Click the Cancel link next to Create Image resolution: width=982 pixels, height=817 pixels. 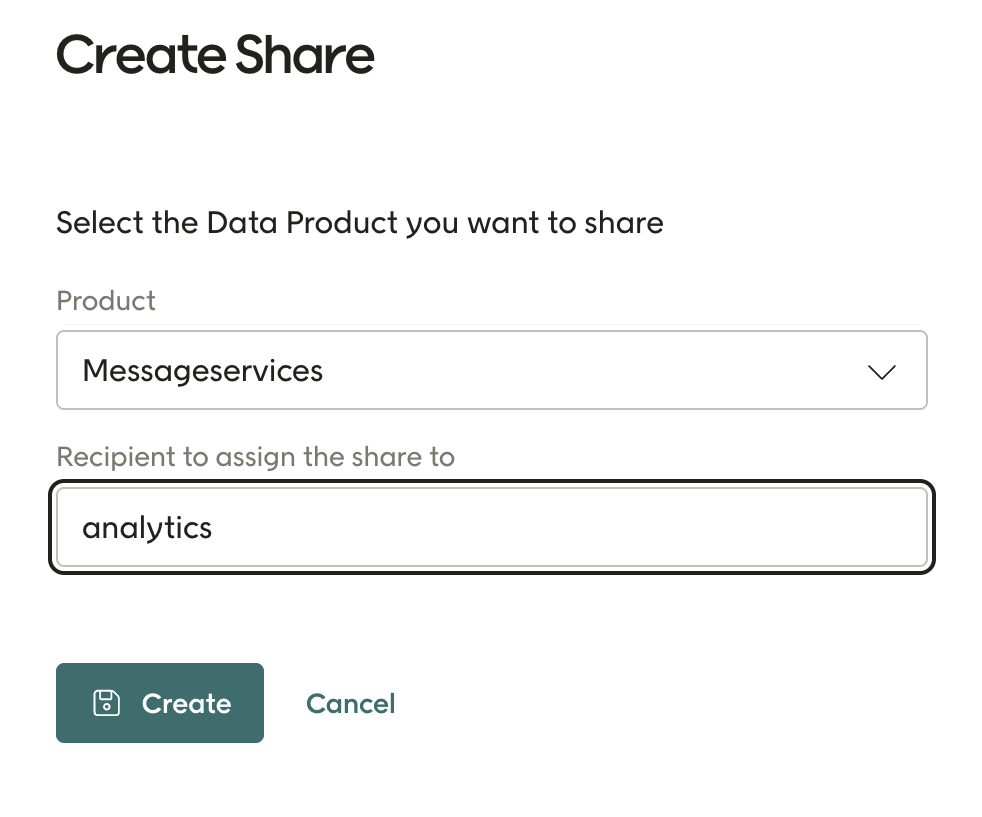(350, 704)
